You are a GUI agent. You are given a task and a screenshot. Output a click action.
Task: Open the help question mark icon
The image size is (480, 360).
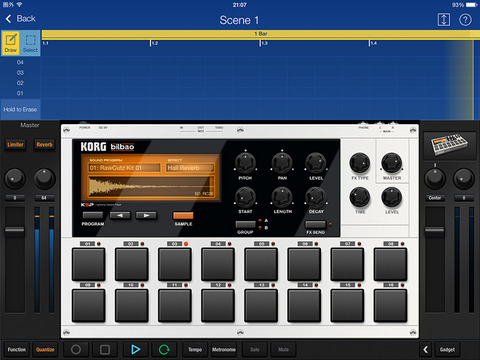[465, 20]
